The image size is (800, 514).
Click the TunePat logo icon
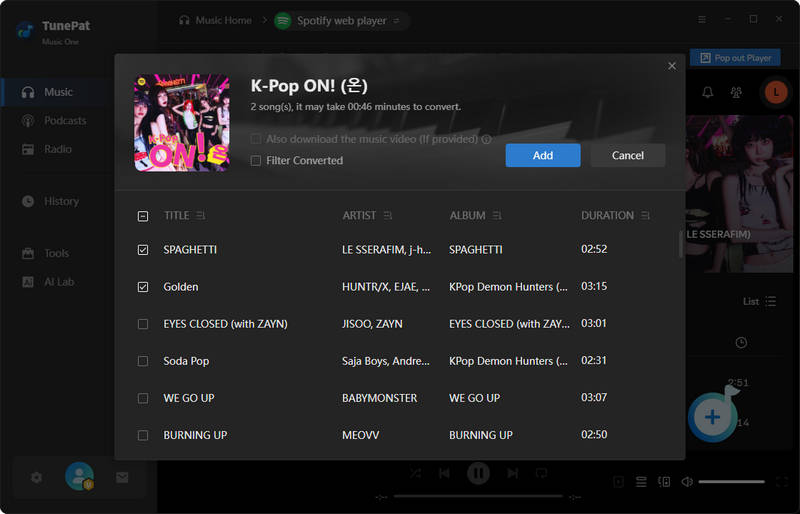(24, 30)
